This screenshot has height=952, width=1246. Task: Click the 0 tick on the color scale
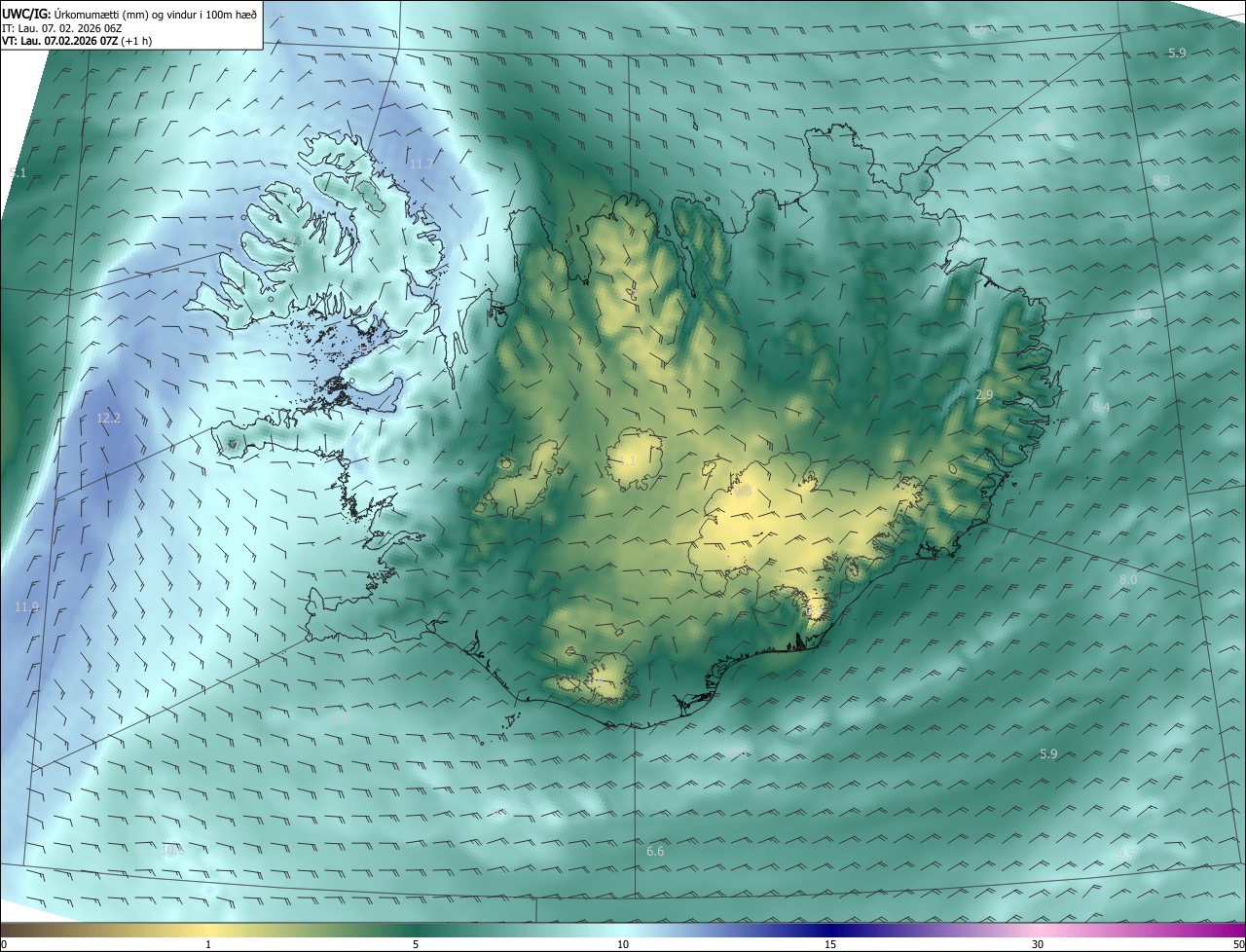4,944
